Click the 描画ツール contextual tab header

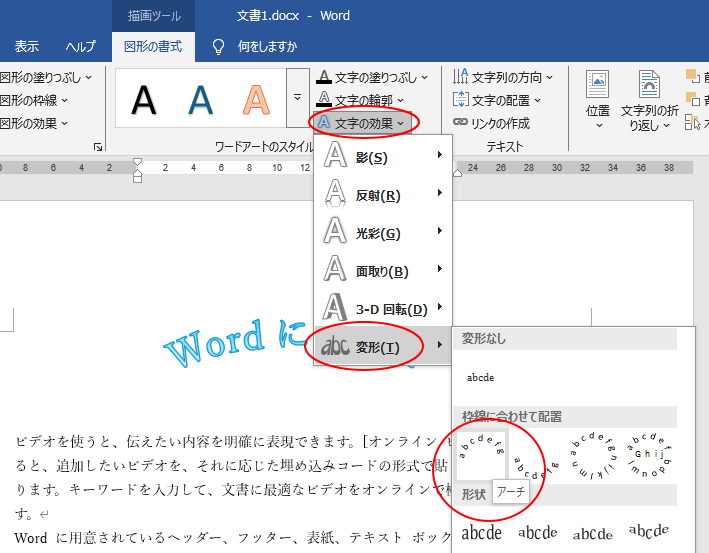click(154, 16)
